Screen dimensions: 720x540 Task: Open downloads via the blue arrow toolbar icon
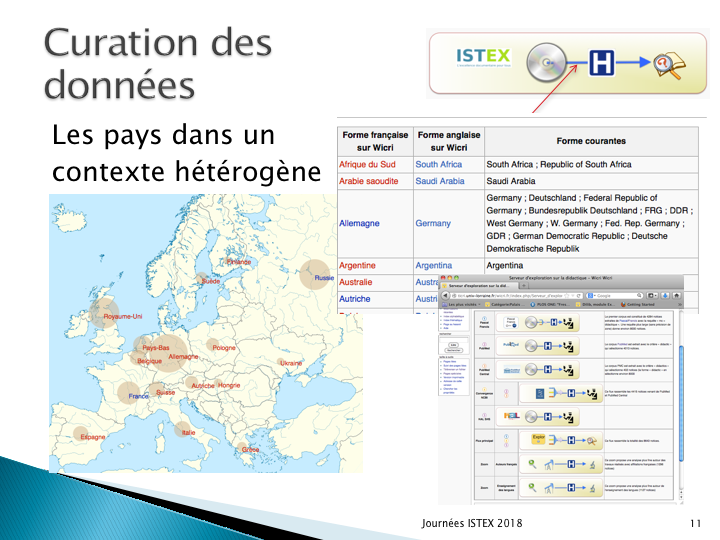tap(665, 295)
